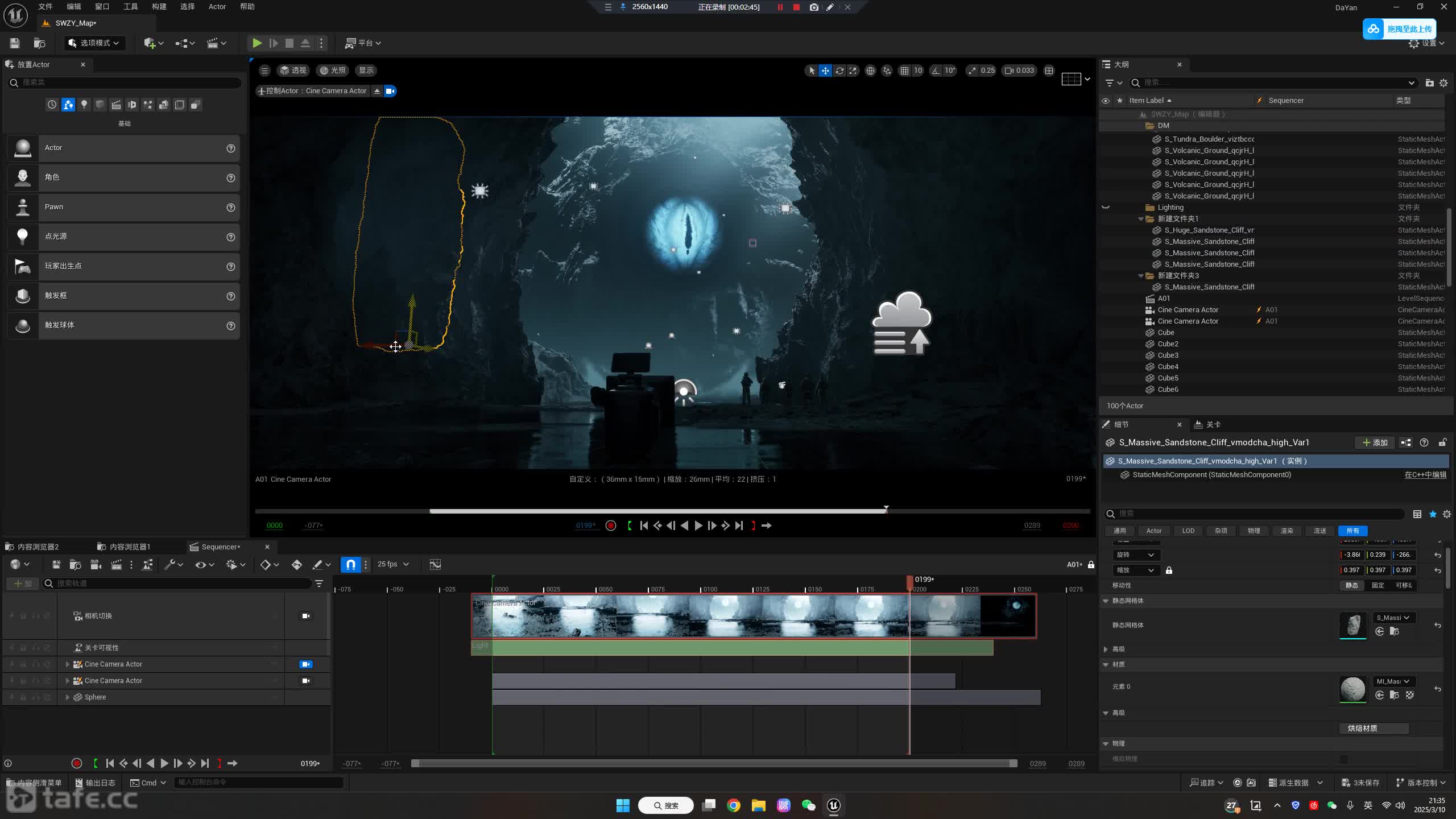Viewport: 1456px width, 819px height.
Task: Toggle second Cine Camera Actor track camera button
Action: point(306,681)
